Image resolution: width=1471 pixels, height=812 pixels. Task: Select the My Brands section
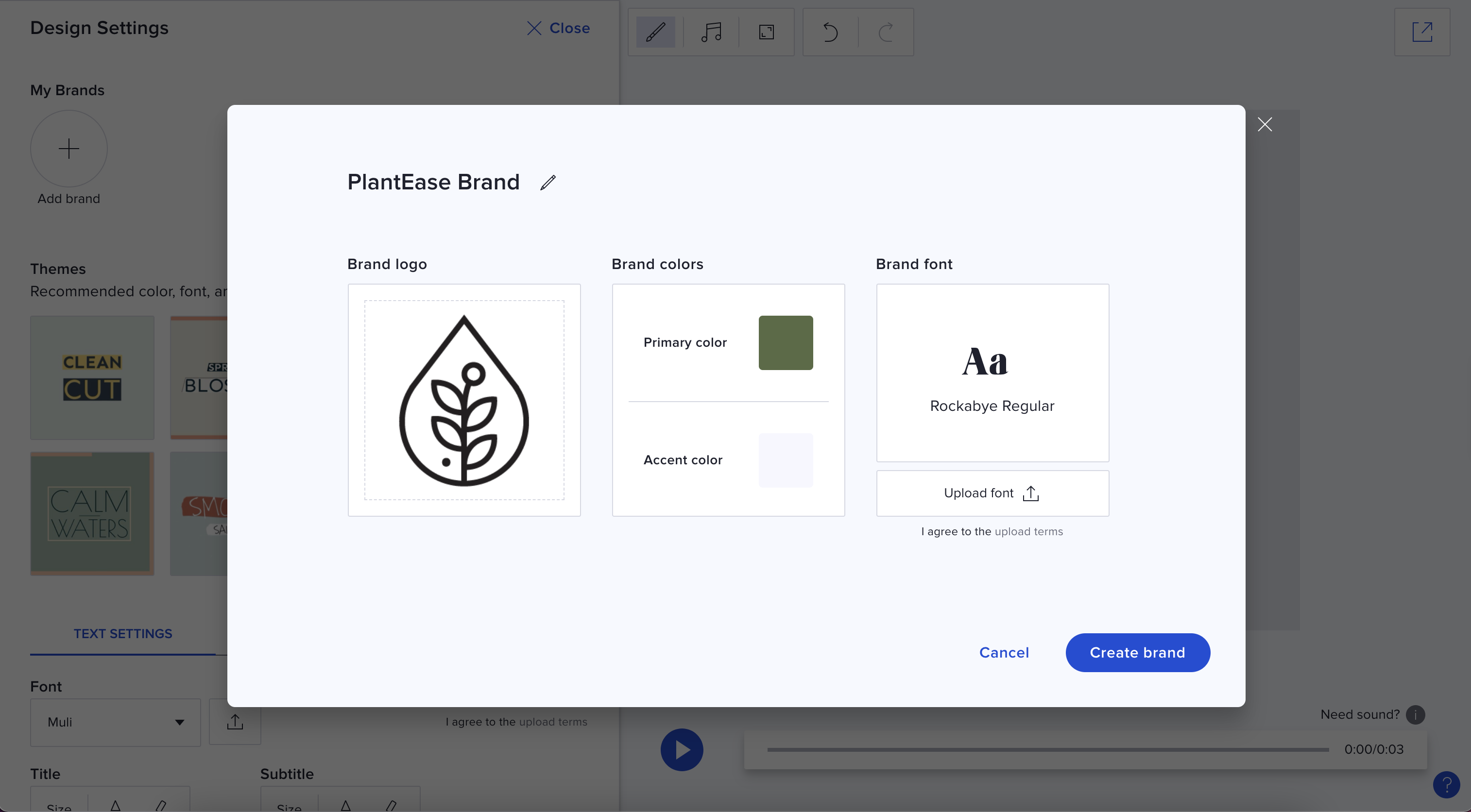point(67,90)
